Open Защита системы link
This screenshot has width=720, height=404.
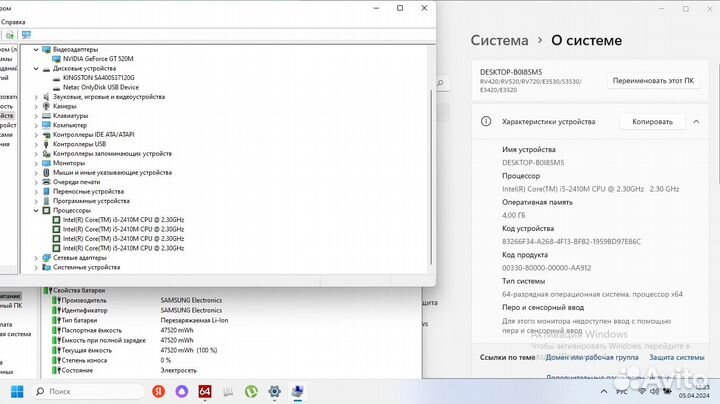coord(676,357)
